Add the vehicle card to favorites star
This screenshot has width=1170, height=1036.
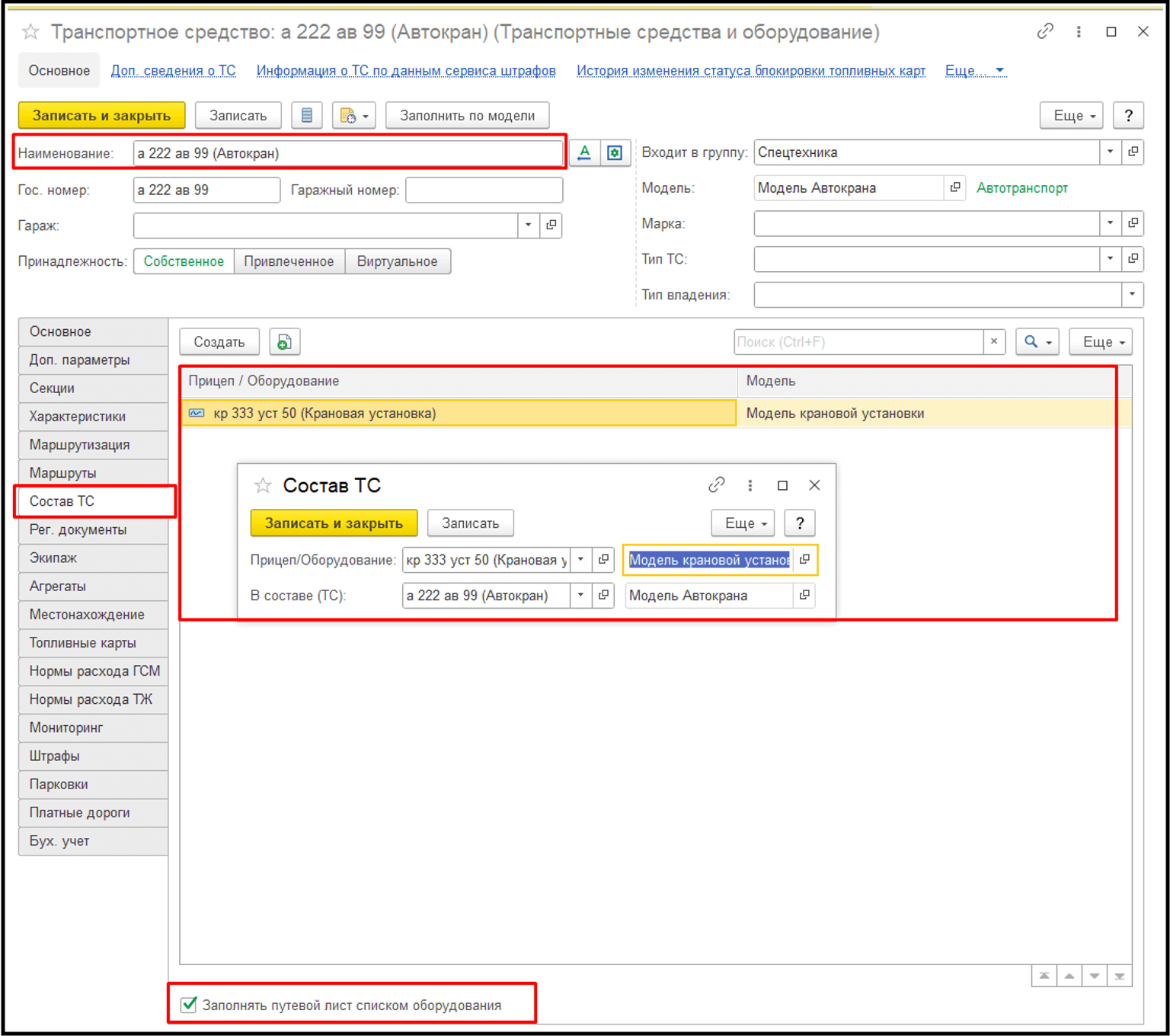pyautogui.click(x=30, y=32)
